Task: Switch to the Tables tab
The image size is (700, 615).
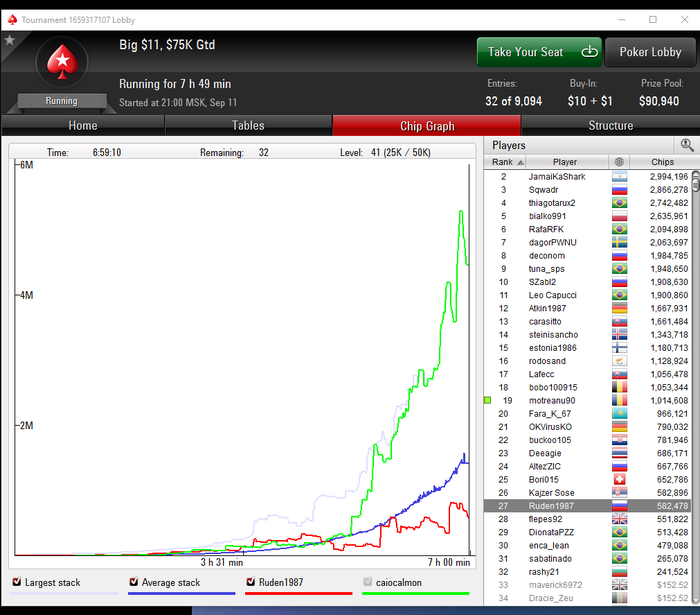Action: click(248, 125)
